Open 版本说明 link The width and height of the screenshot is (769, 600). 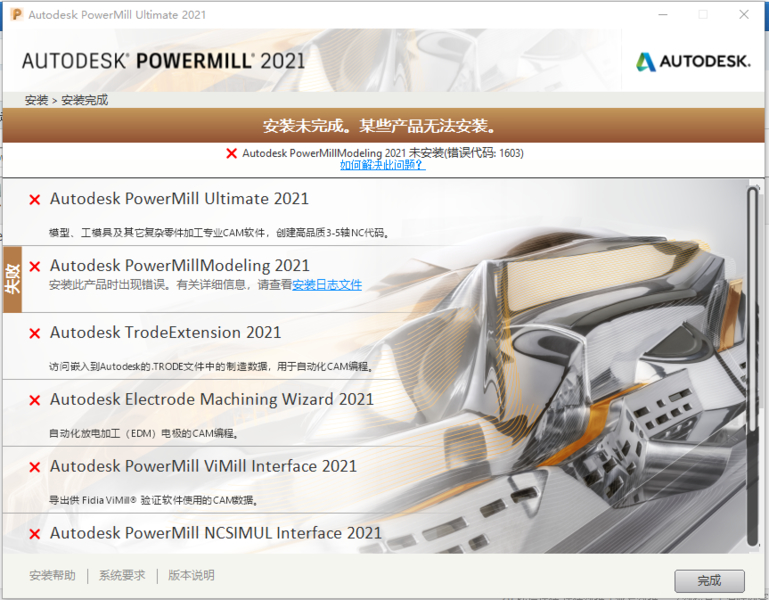191,575
